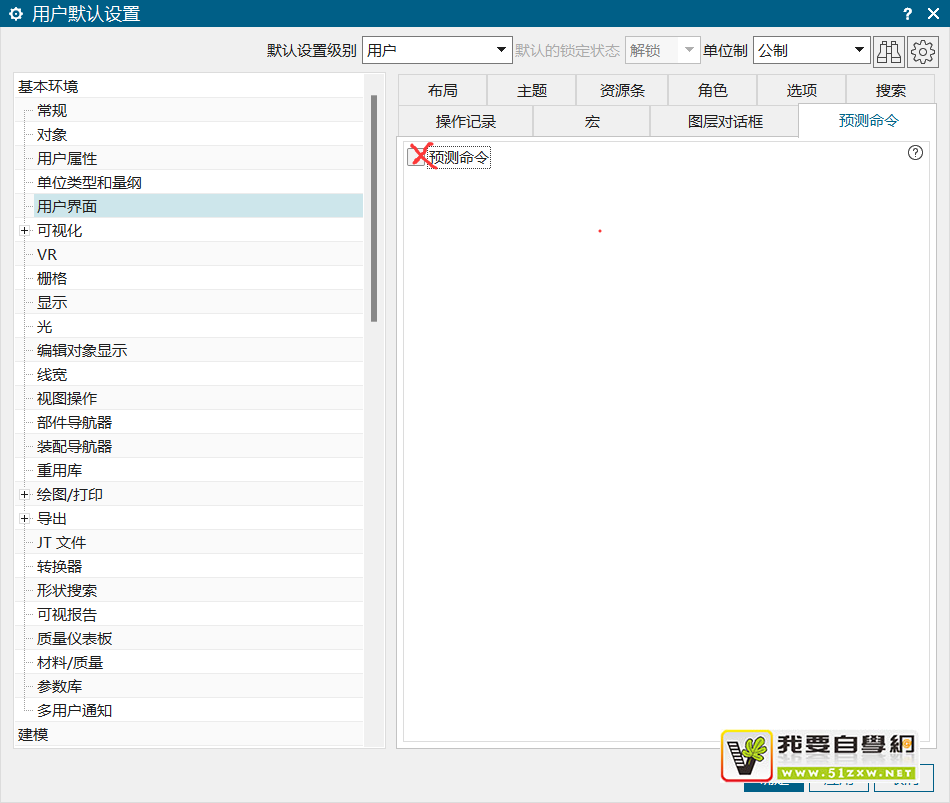The image size is (950, 803).
Task: Click the title bar help question mark
Action: [907, 14]
